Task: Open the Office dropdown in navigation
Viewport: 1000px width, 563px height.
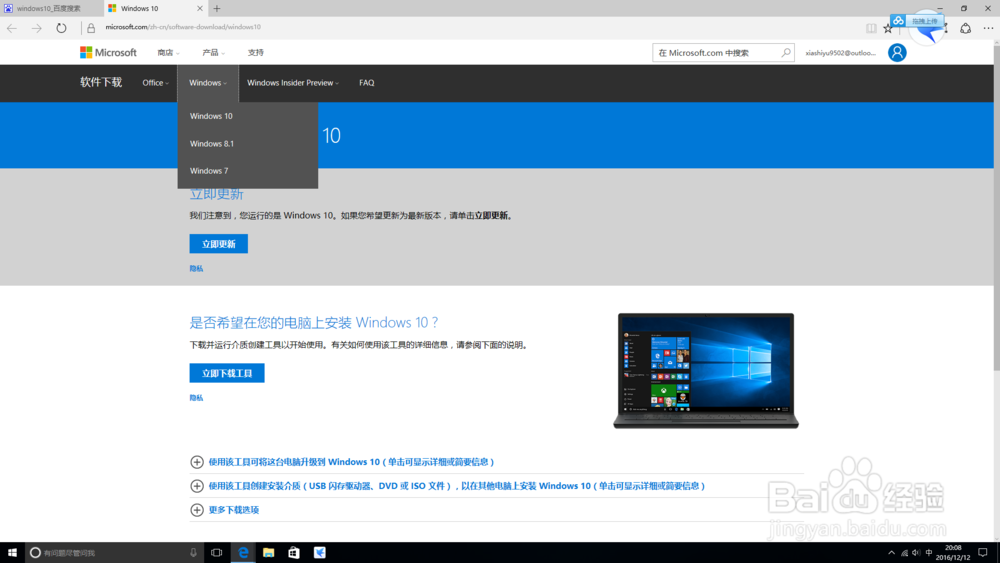Action: [x=156, y=83]
